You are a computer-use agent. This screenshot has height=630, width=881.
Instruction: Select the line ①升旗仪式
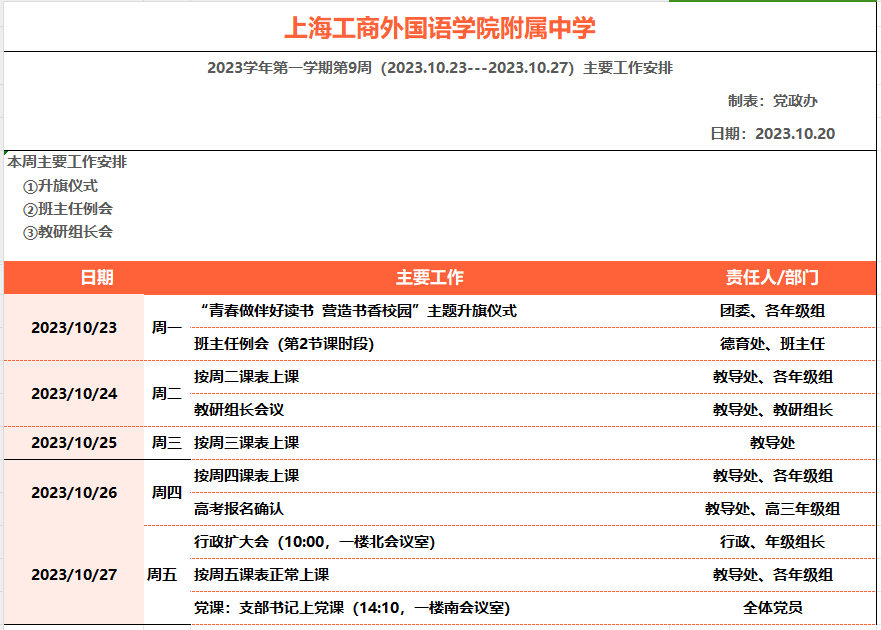click(60, 186)
